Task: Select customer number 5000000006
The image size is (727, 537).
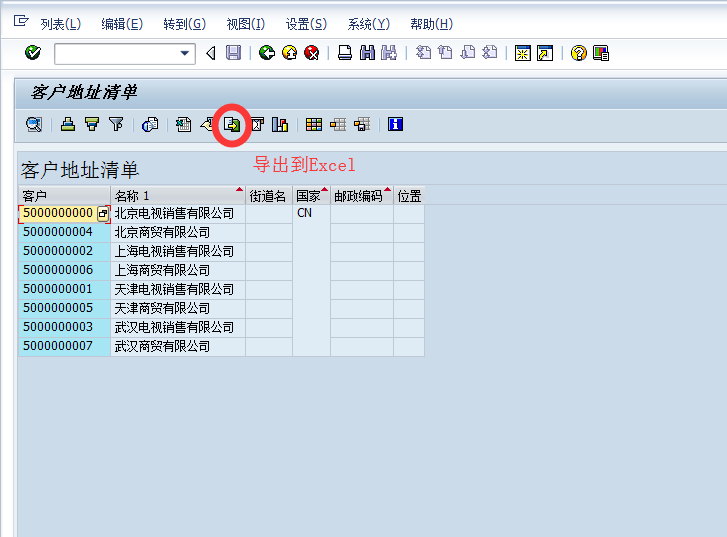Action: (x=64, y=270)
